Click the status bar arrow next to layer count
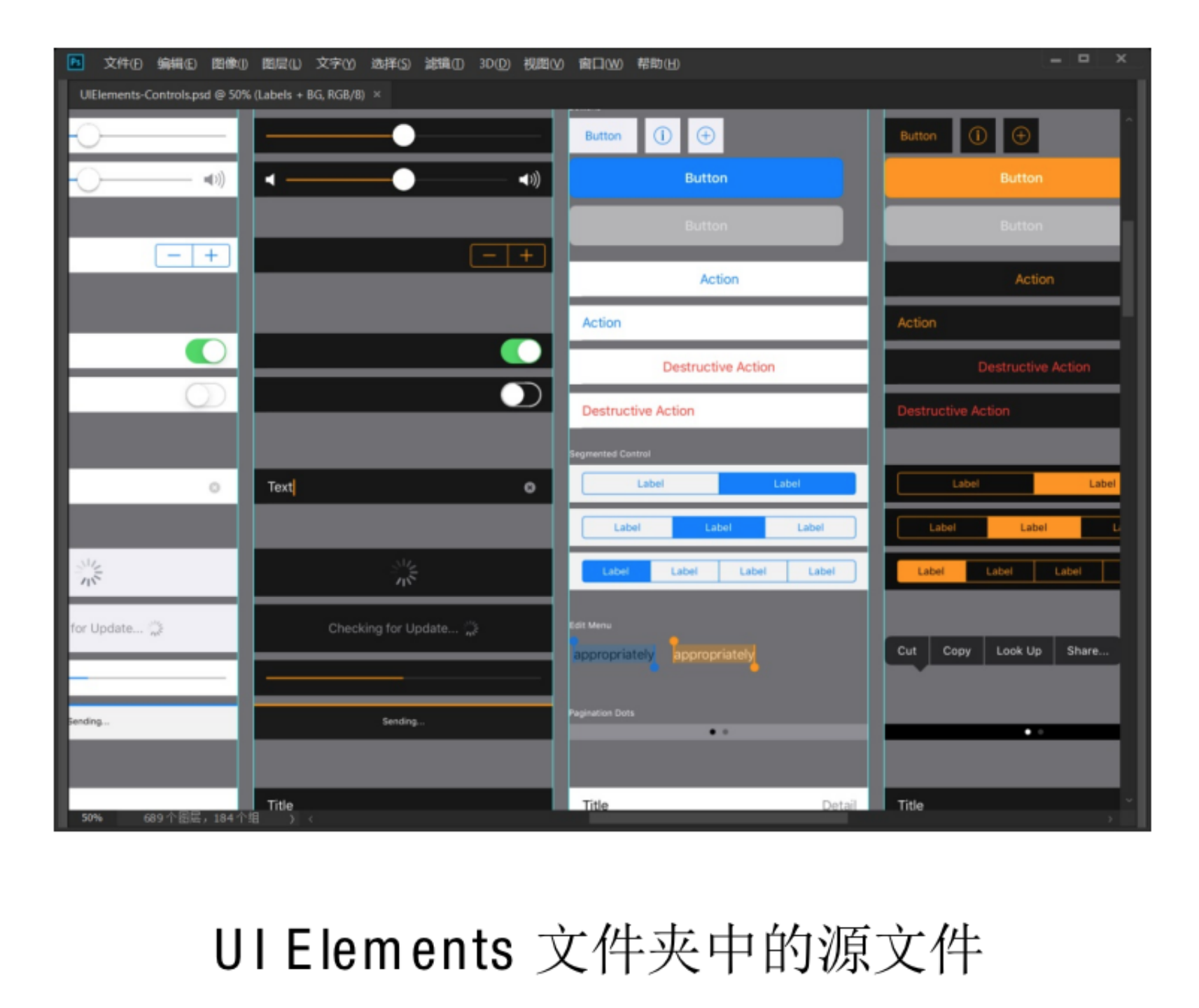The image size is (1199, 1008). pyautogui.click(x=292, y=818)
